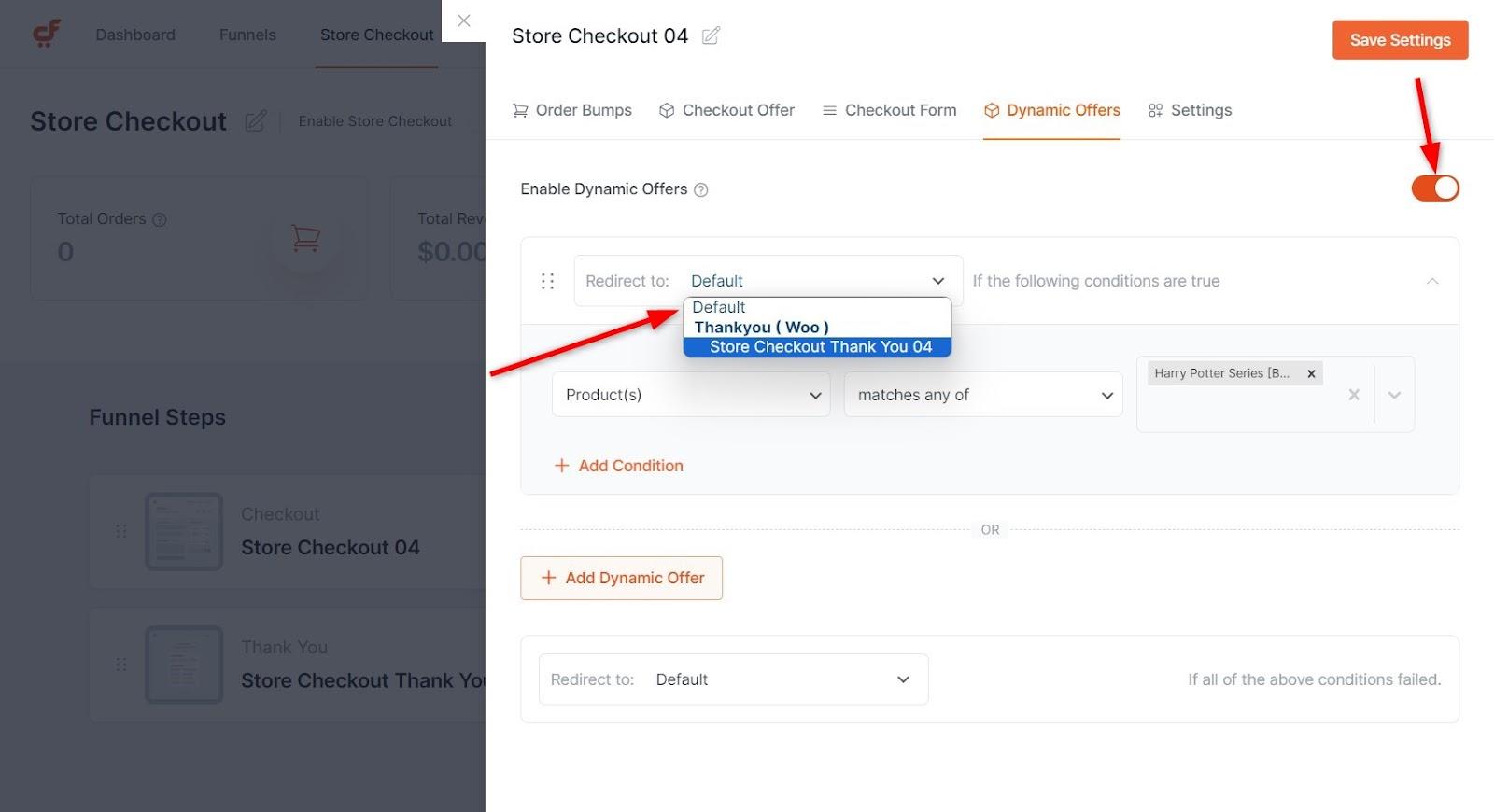Image resolution: width=1494 pixels, height=812 pixels.
Task: Edit the Store Checkout 04 title pencil icon
Action: pyautogui.click(x=711, y=35)
